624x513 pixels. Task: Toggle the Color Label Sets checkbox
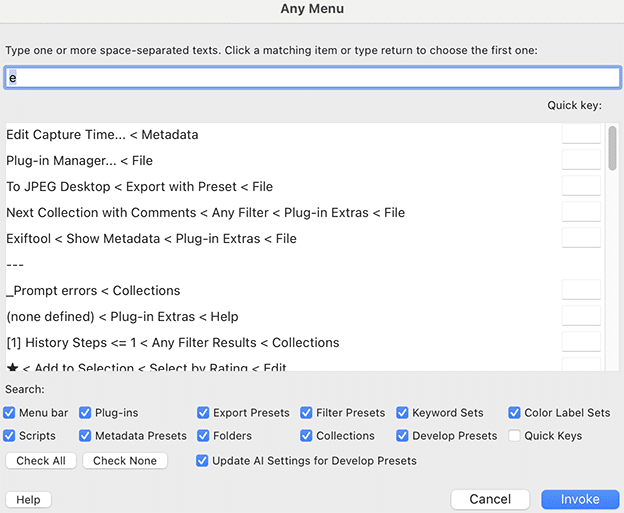click(x=515, y=413)
